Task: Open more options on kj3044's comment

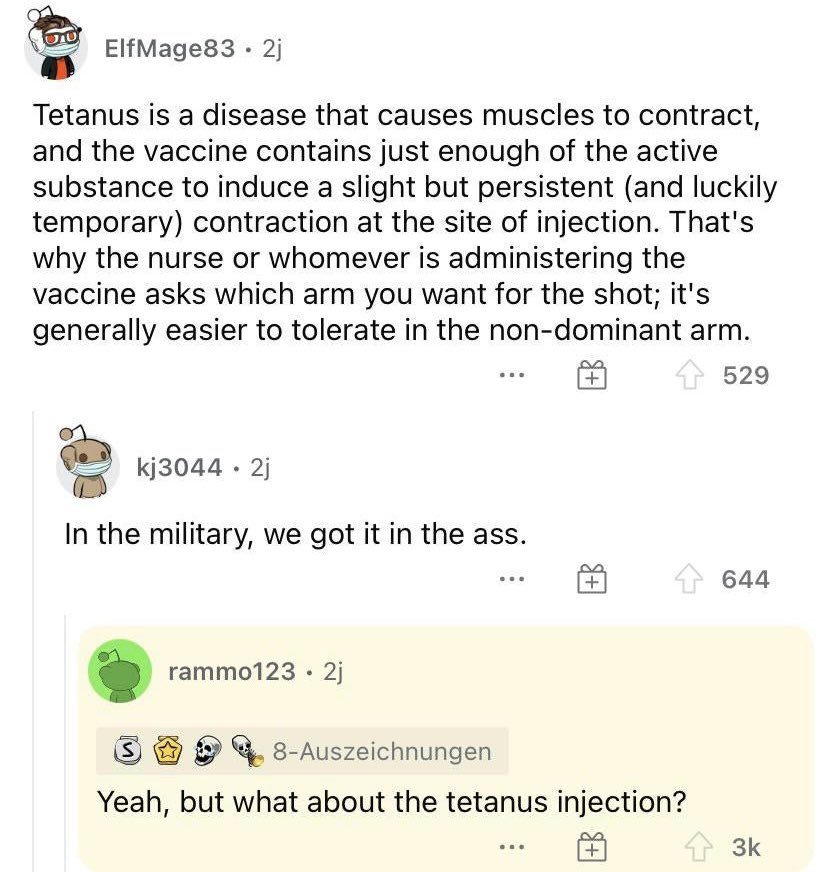Action: [511, 579]
